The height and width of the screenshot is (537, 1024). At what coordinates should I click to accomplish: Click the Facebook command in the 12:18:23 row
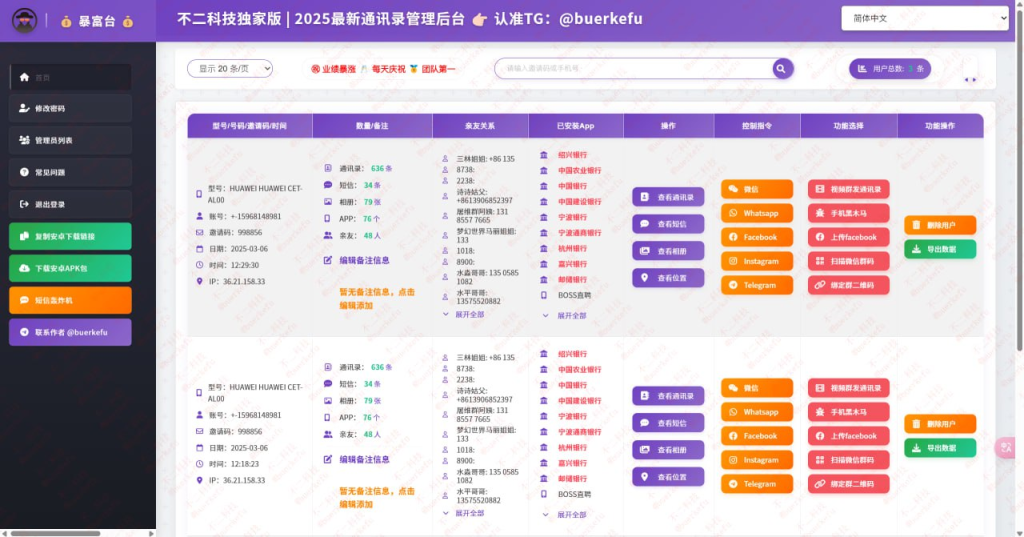coord(757,436)
